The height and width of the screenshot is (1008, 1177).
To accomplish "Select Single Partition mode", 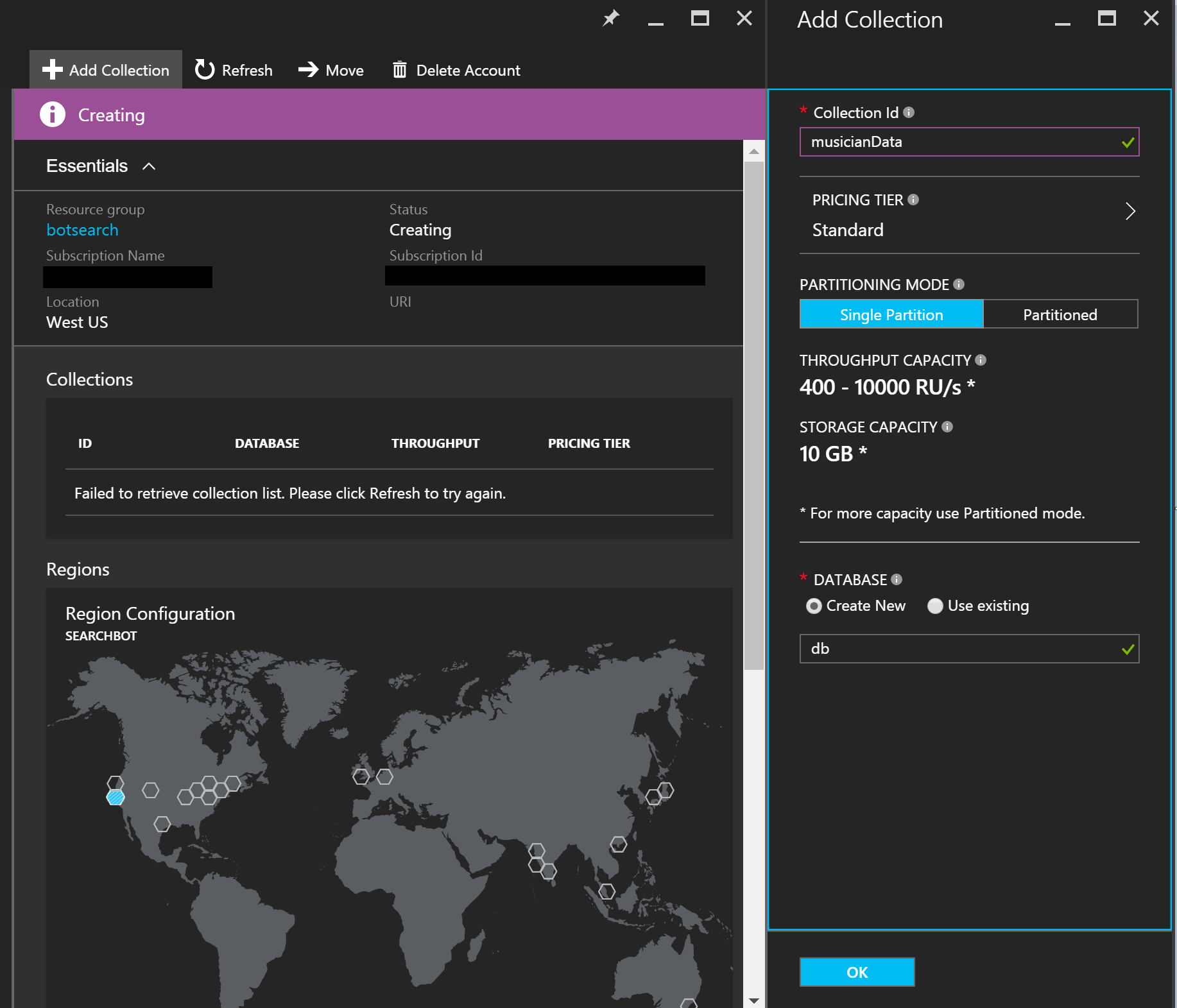I will pyautogui.click(x=891, y=314).
